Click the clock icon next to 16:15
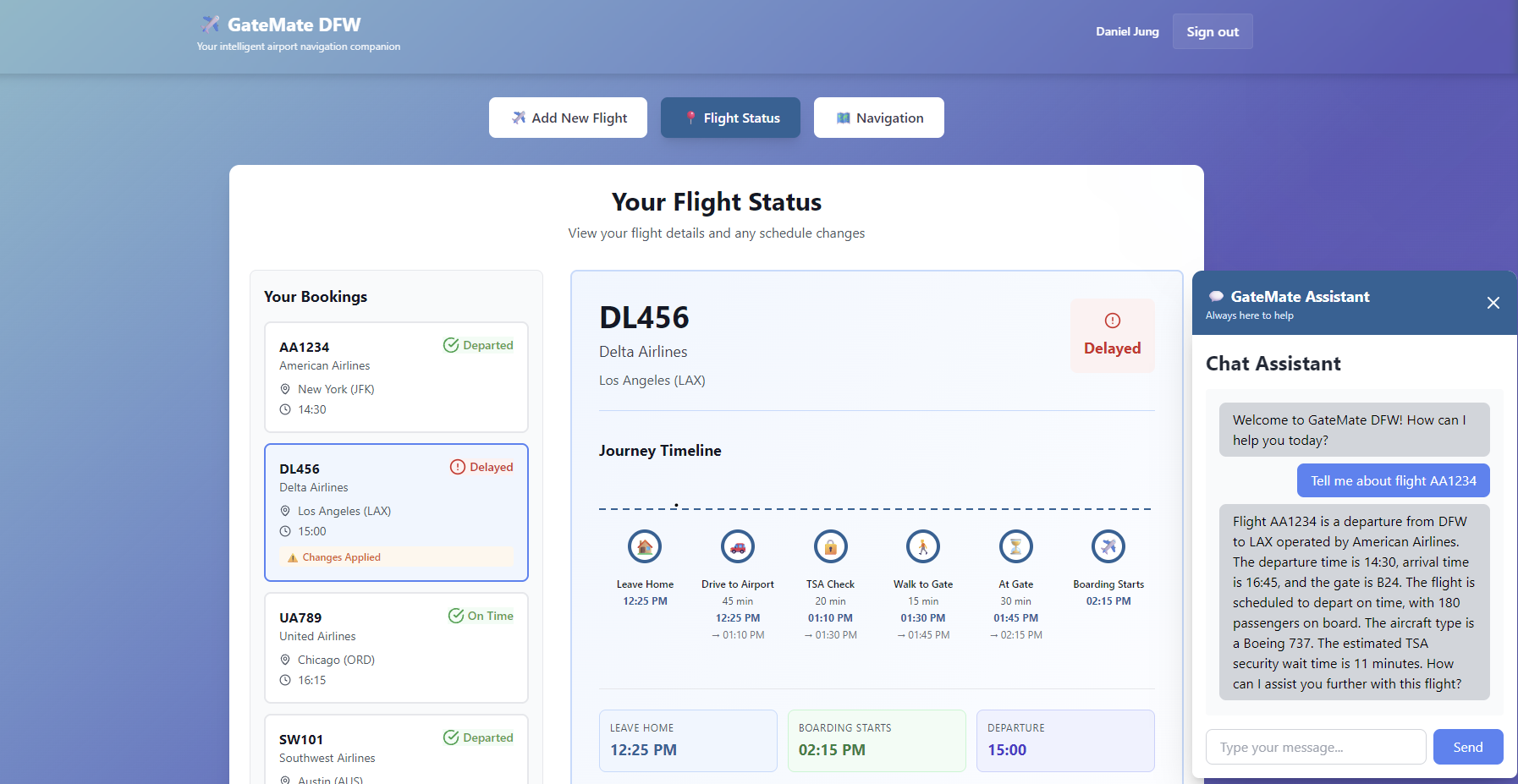This screenshot has width=1518, height=784. coord(285,680)
